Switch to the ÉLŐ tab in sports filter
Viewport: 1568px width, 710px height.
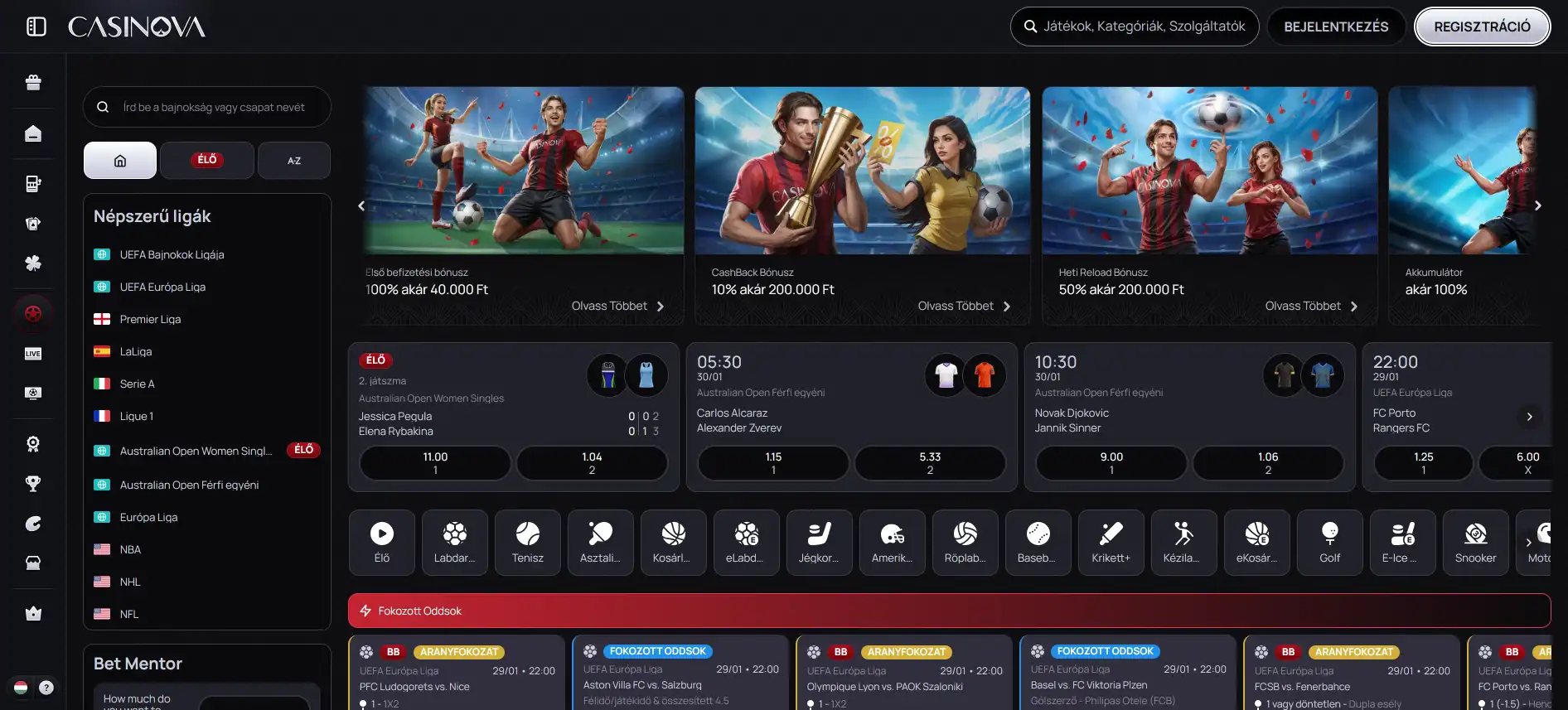click(x=207, y=161)
